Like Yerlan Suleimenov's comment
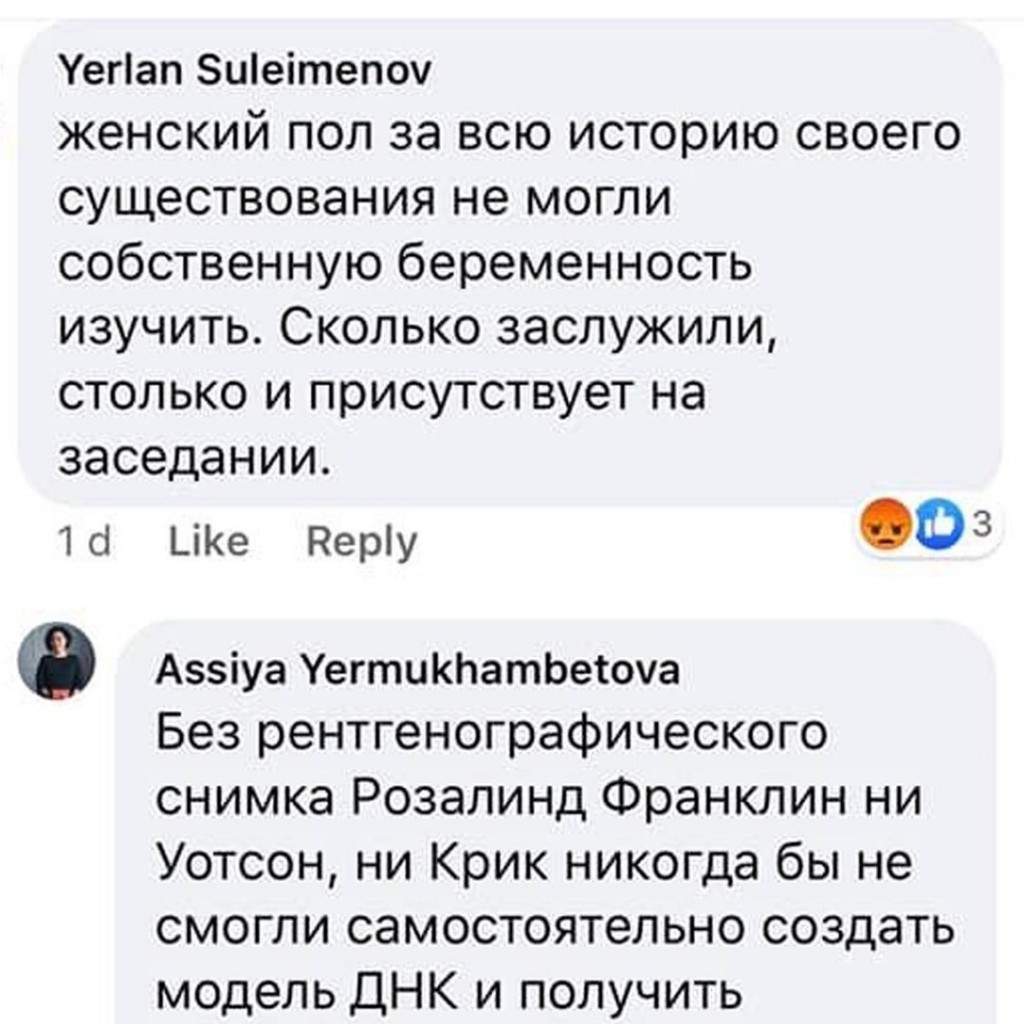Image resolution: width=1024 pixels, height=1024 pixels. click(208, 542)
